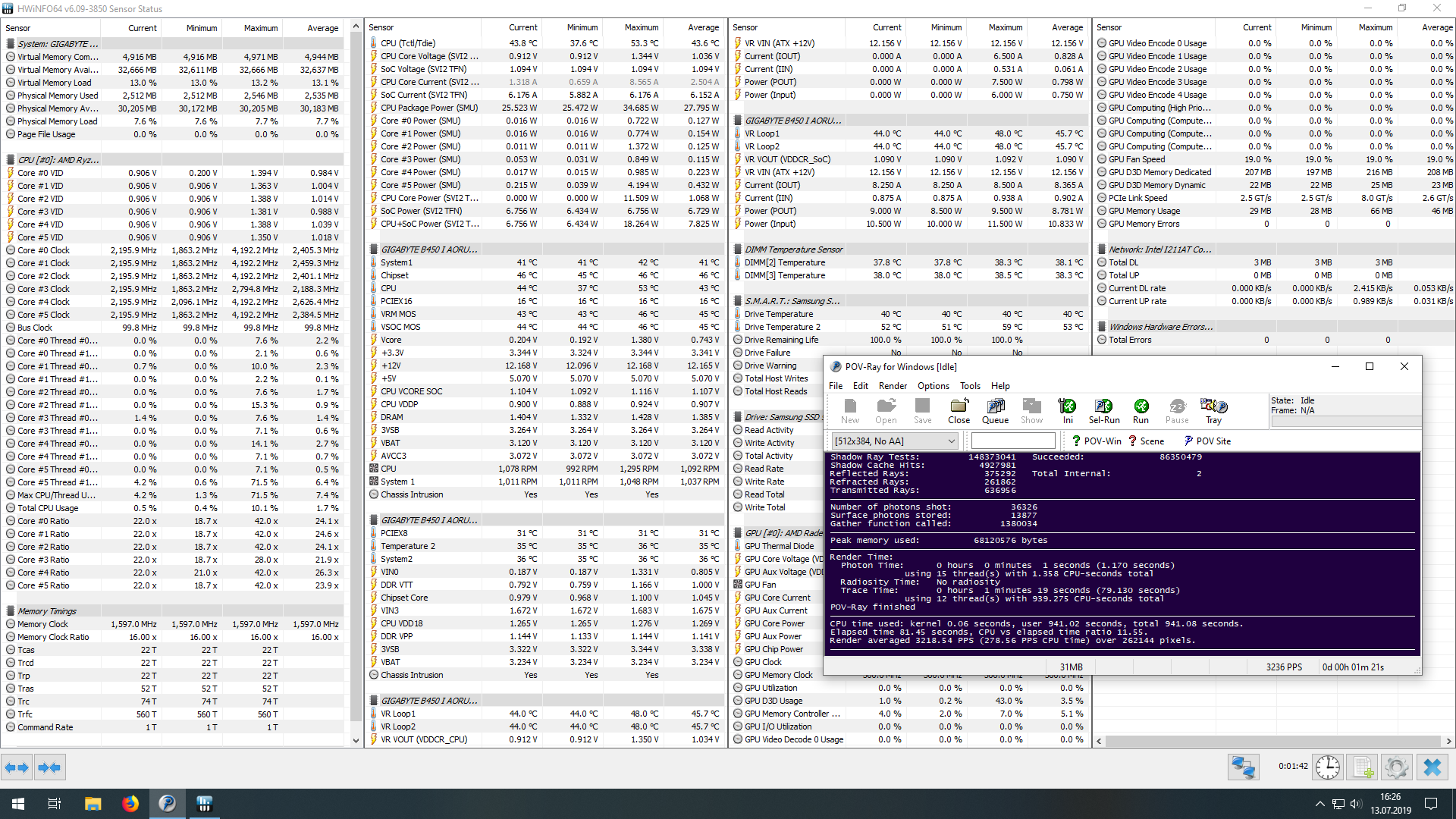
Task: Click the HWiNFO network remote icon
Action: pos(1243,767)
